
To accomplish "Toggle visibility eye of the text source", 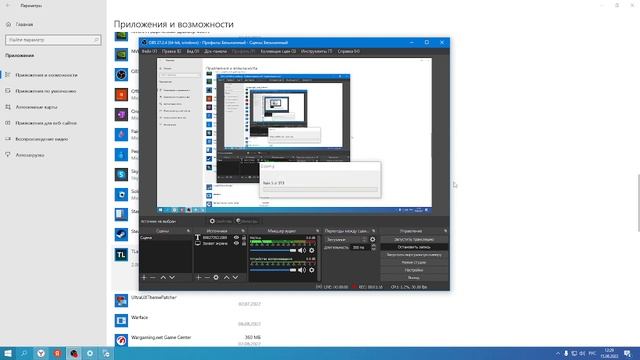I will [236, 238].
